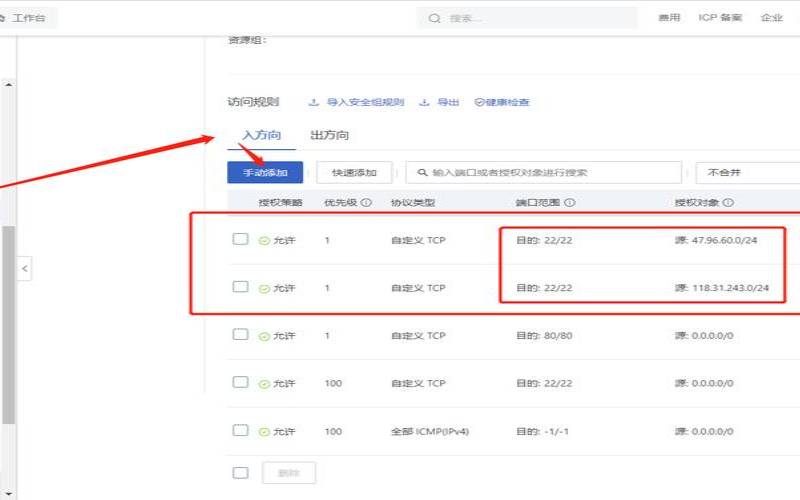800x500 pixels.
Task: Click the 手动添加 manual add button
Action: click(x=265, y=172)
